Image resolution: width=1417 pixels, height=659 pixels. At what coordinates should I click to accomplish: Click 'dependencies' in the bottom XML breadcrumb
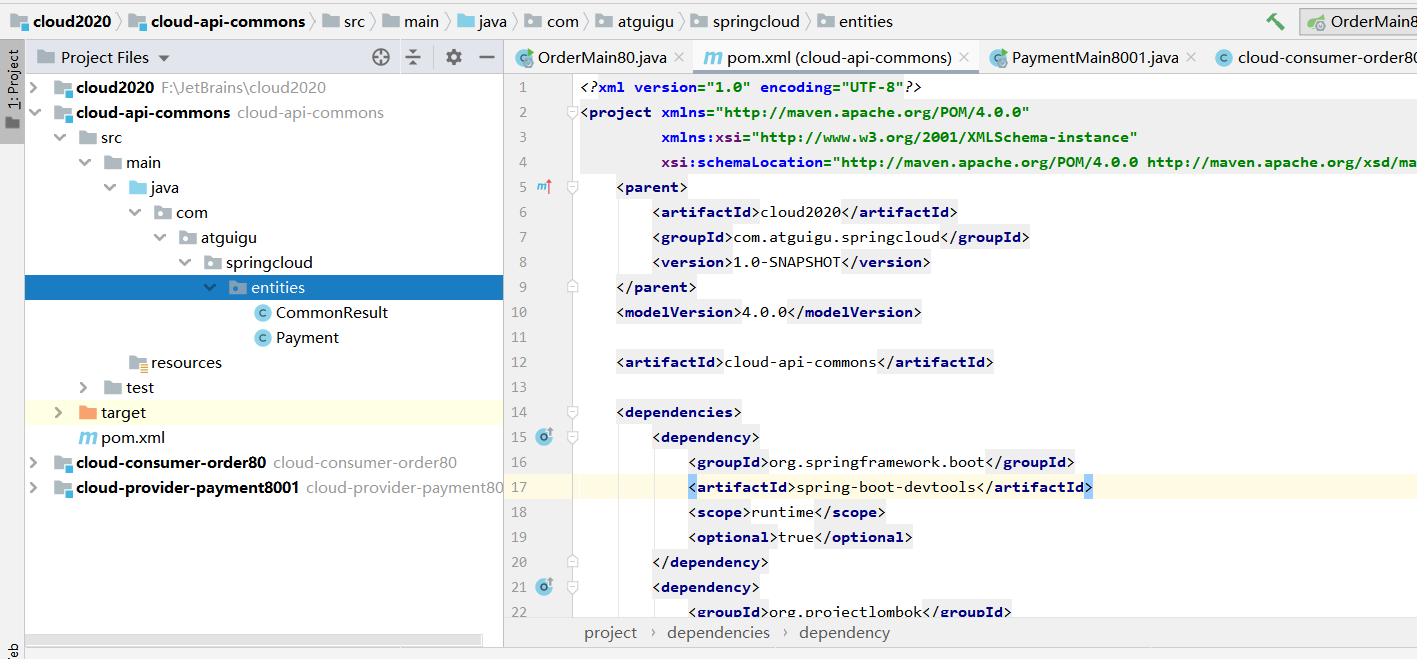pos(718,633)
